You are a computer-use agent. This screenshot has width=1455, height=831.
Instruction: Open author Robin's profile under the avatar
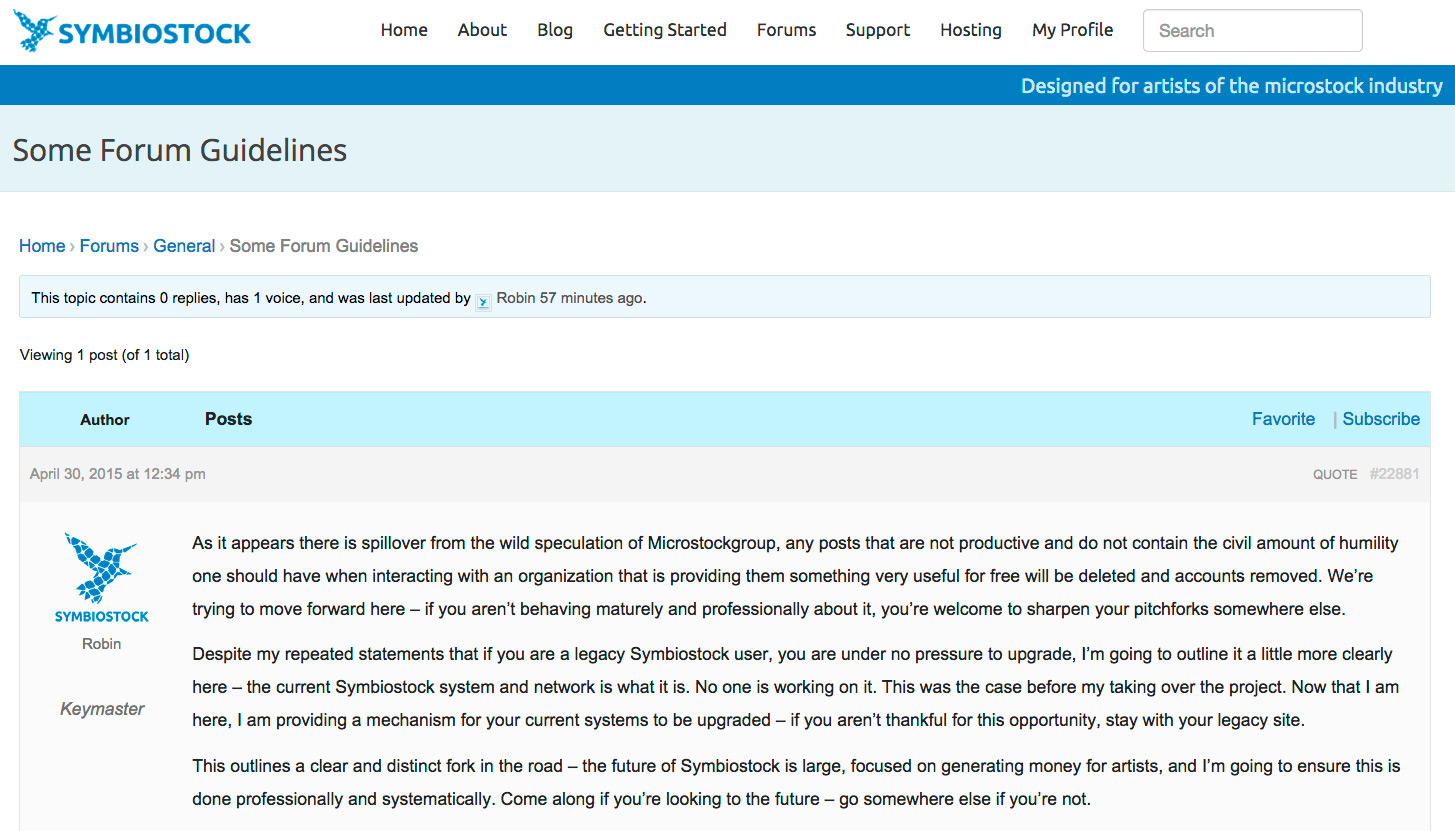(x=102, y=644)
